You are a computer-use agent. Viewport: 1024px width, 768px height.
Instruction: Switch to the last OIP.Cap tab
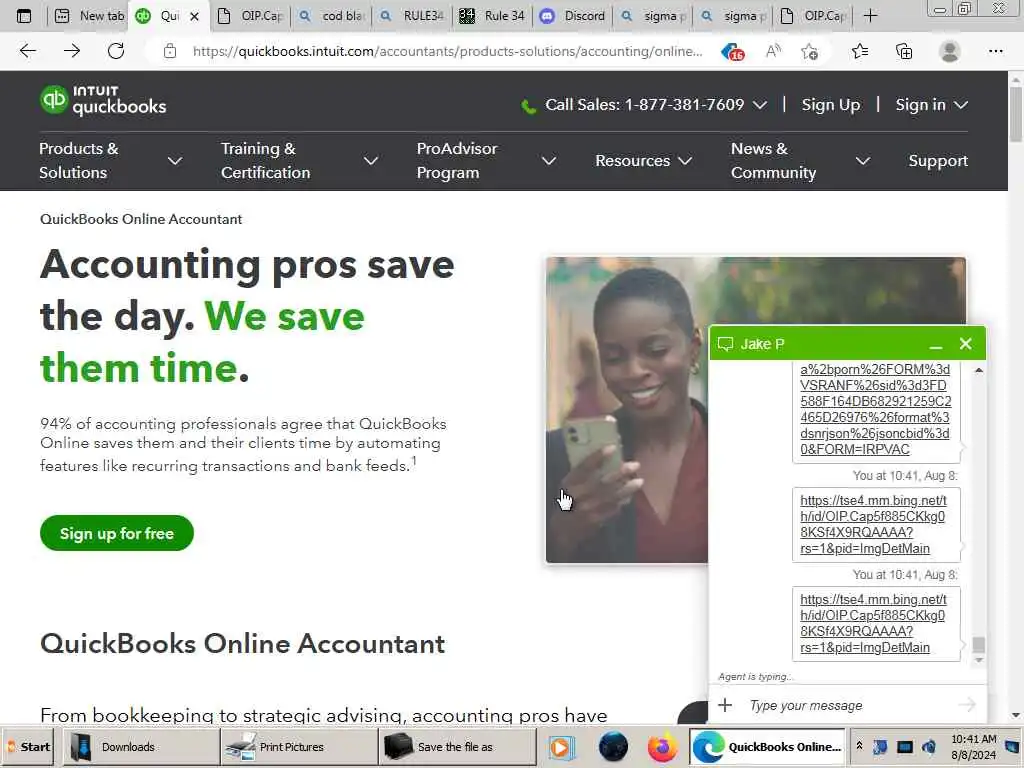(814, 16)
